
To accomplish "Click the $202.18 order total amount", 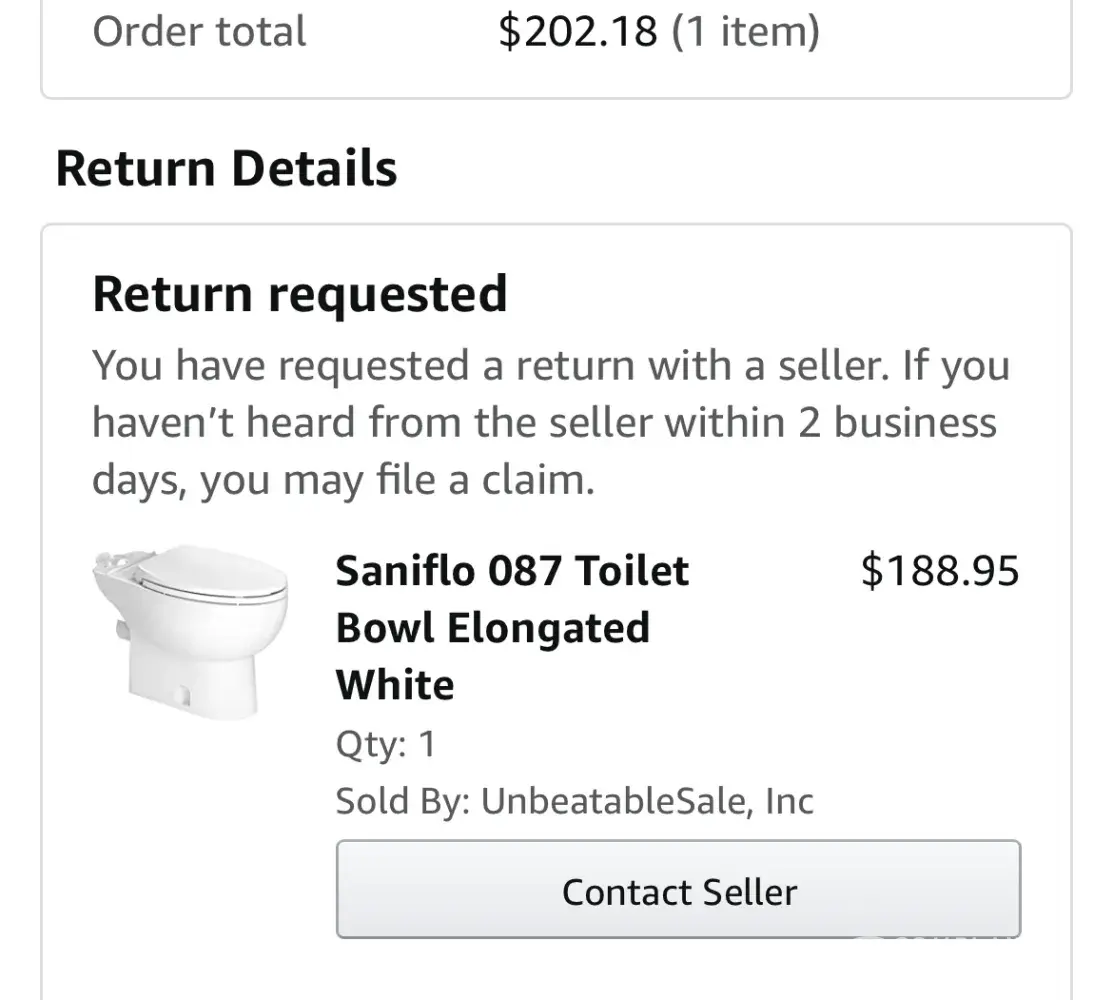I will (578, 31).
